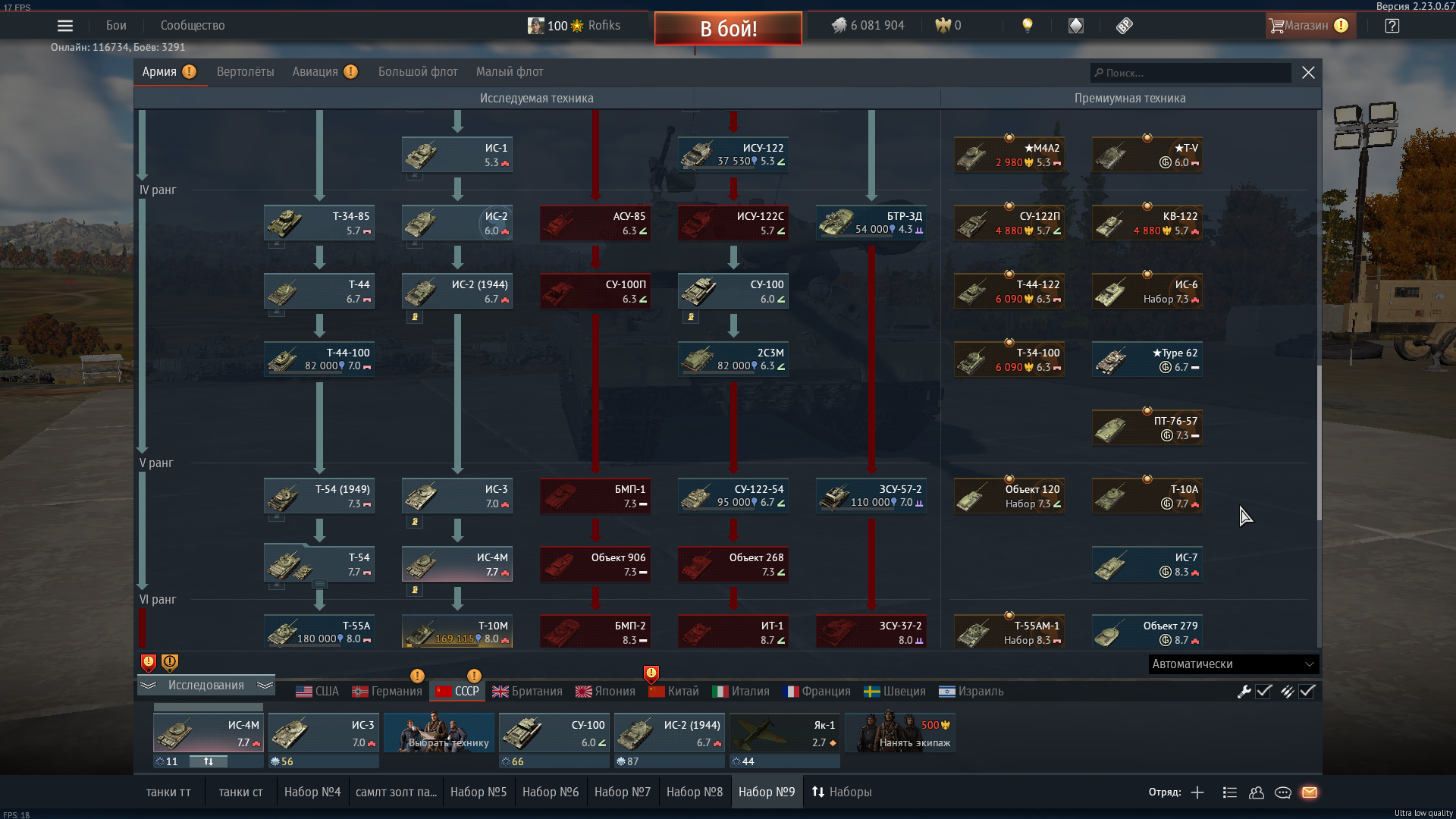Select the БТР-ЗД vehicle card

tap(871, 223)
